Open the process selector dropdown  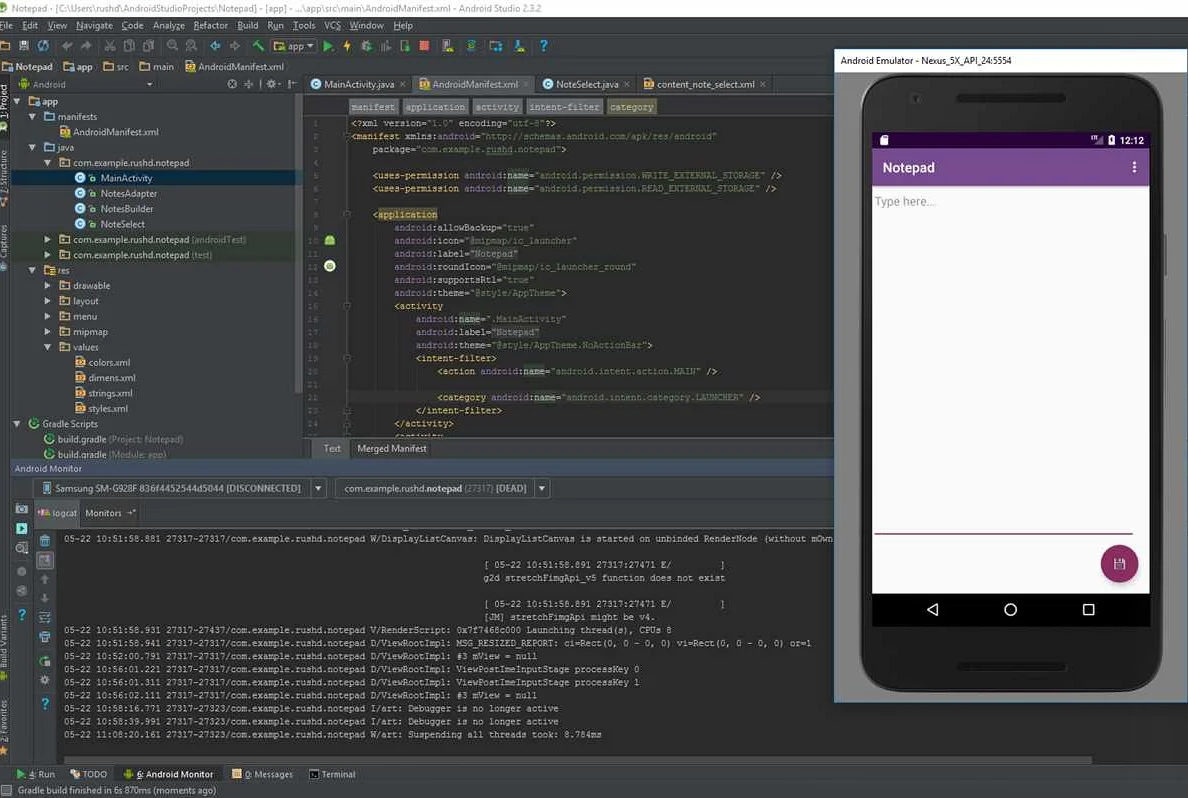tap(542, 489)
